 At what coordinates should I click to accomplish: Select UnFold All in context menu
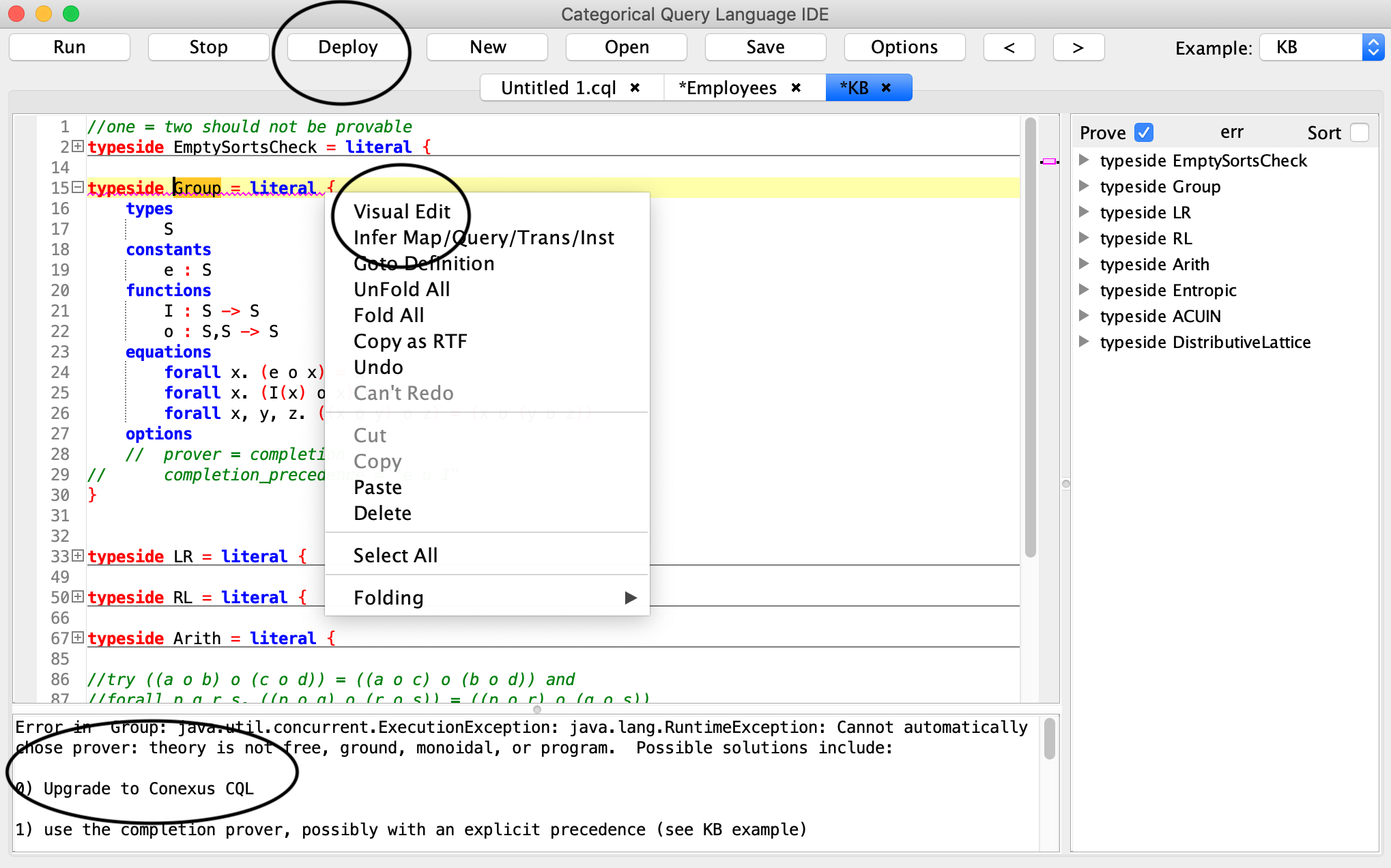click(487, 289)
